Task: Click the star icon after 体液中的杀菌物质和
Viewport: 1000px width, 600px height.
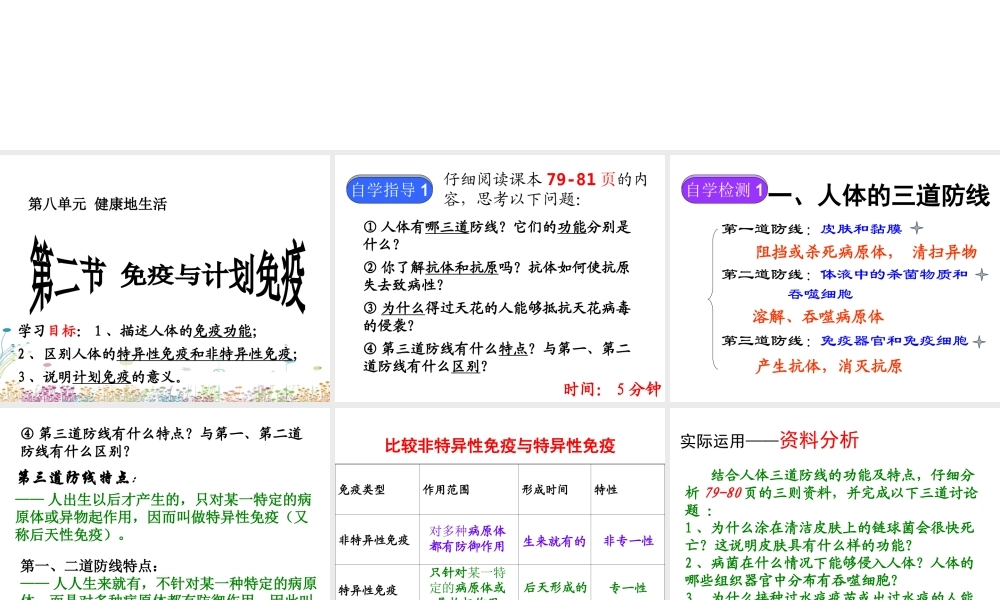Action: [x=981, y=274]
